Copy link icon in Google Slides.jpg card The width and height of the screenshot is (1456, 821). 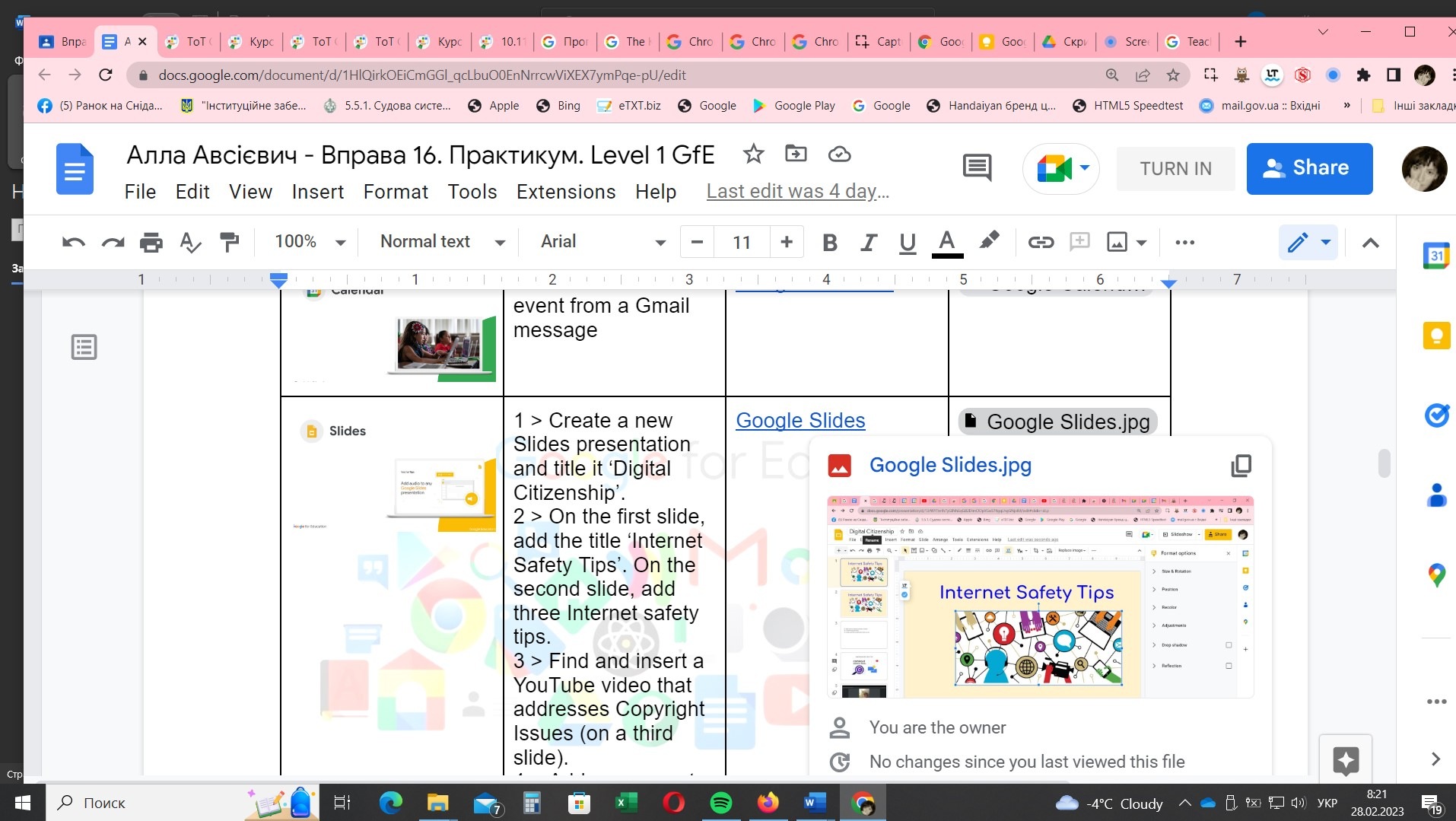(1241, 465)
